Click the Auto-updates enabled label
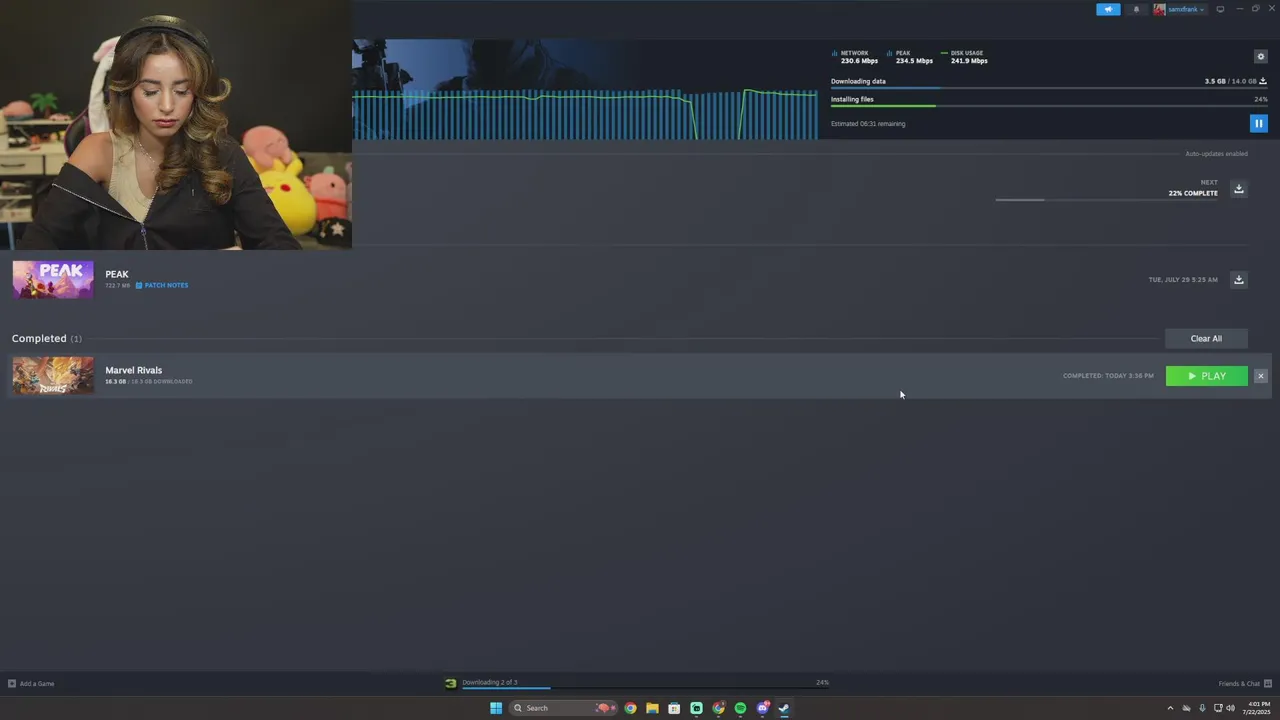The height and width of the screenshot is (720, 1280). (x=1216, y=154)
